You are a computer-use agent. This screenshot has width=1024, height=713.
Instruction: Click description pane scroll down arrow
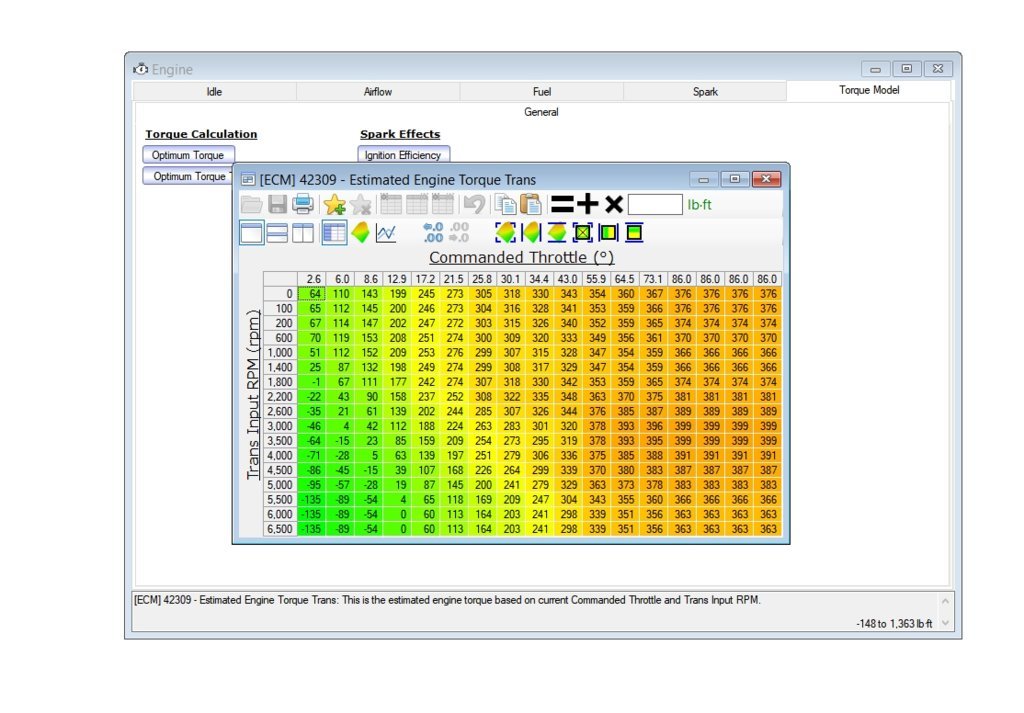[x=945, y=624]
